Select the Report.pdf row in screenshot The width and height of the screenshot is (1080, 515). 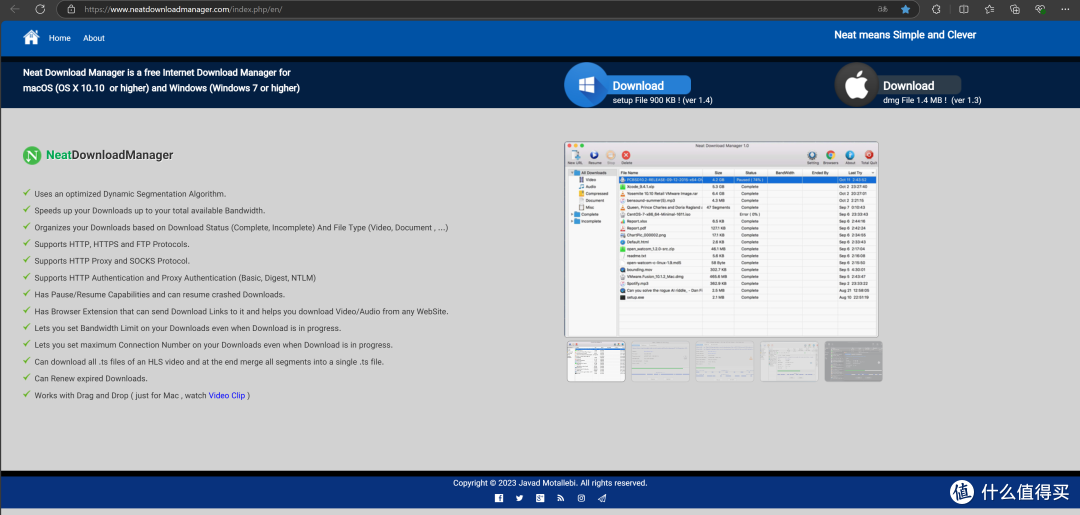coord(747,228)
